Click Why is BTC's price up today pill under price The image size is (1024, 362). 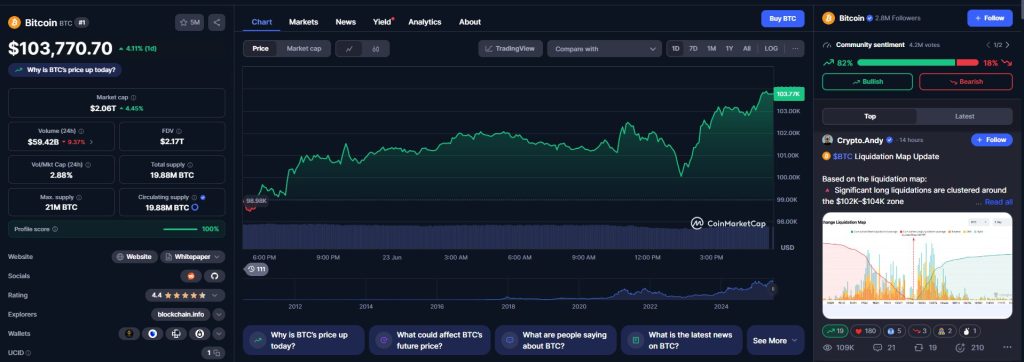point(65,70)
